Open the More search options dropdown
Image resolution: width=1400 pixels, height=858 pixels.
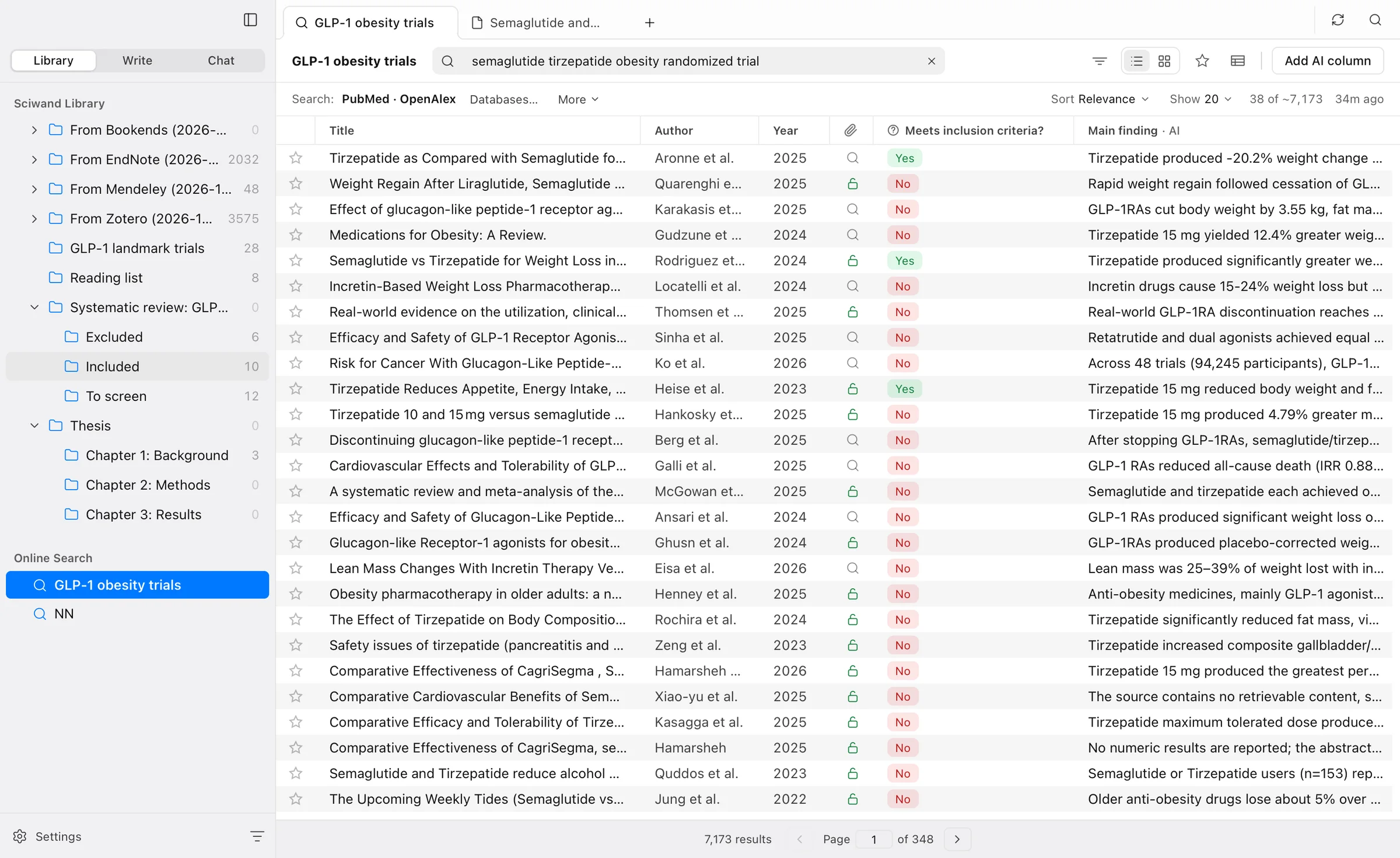pyautogui.click(x=578, y=99)
